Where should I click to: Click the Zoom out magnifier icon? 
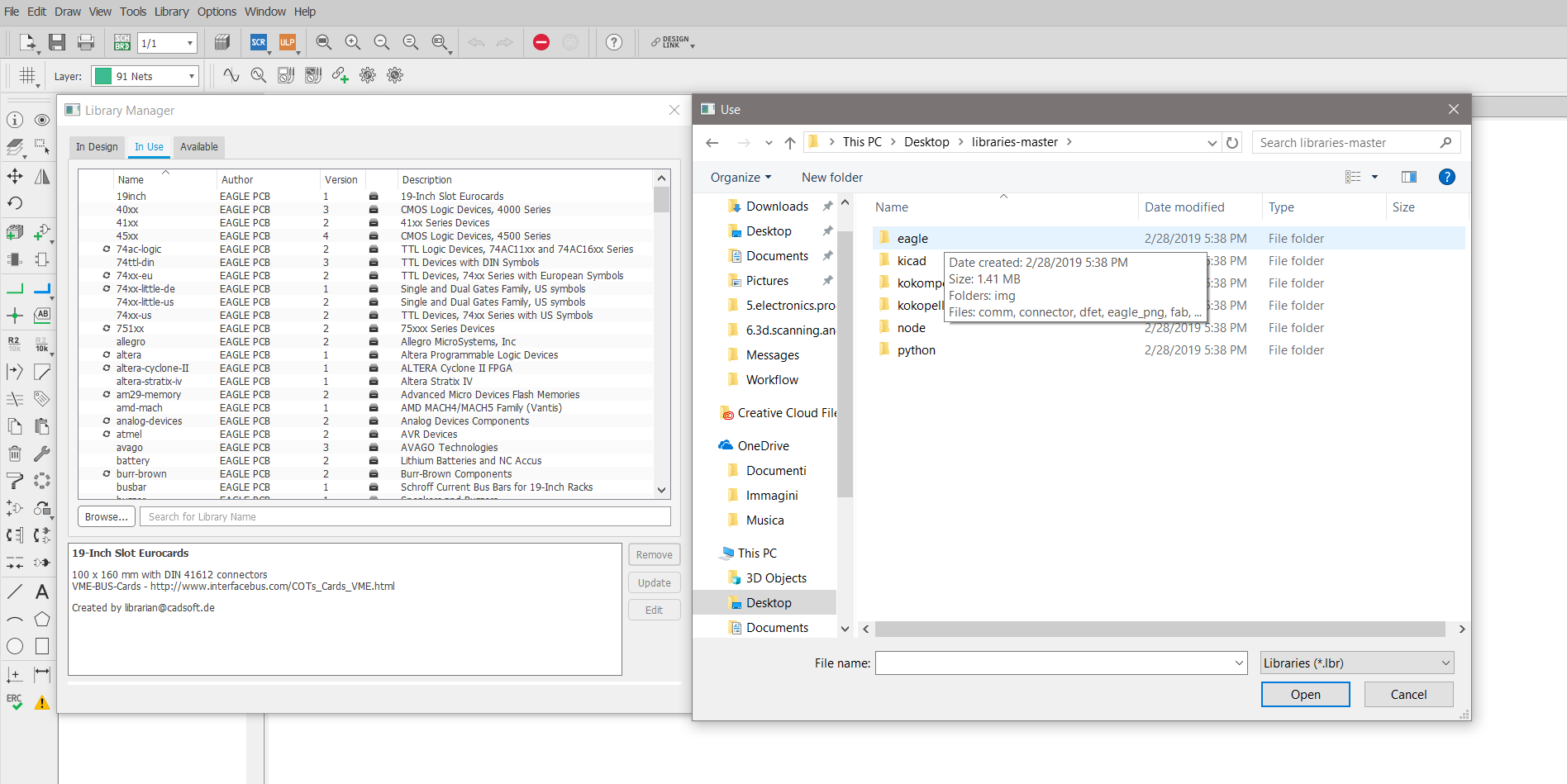pos(382,42)
